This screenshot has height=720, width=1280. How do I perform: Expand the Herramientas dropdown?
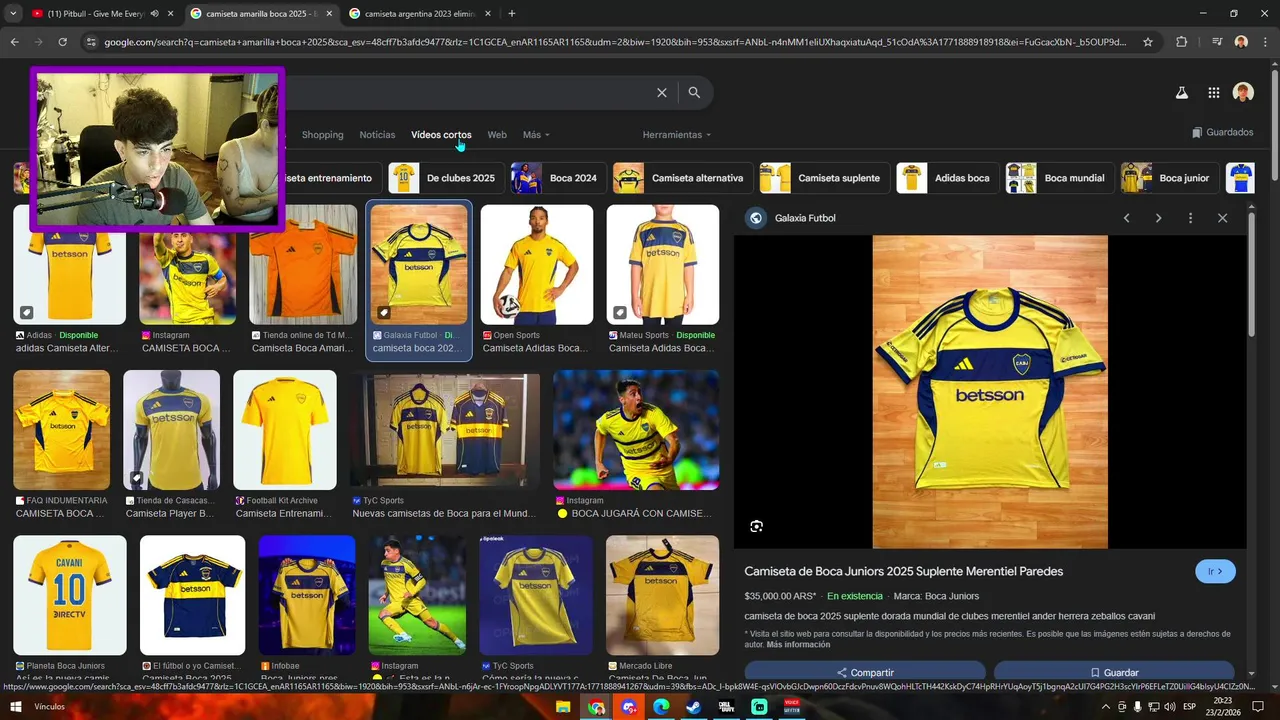pyautogui.click(x=677, y=135)
